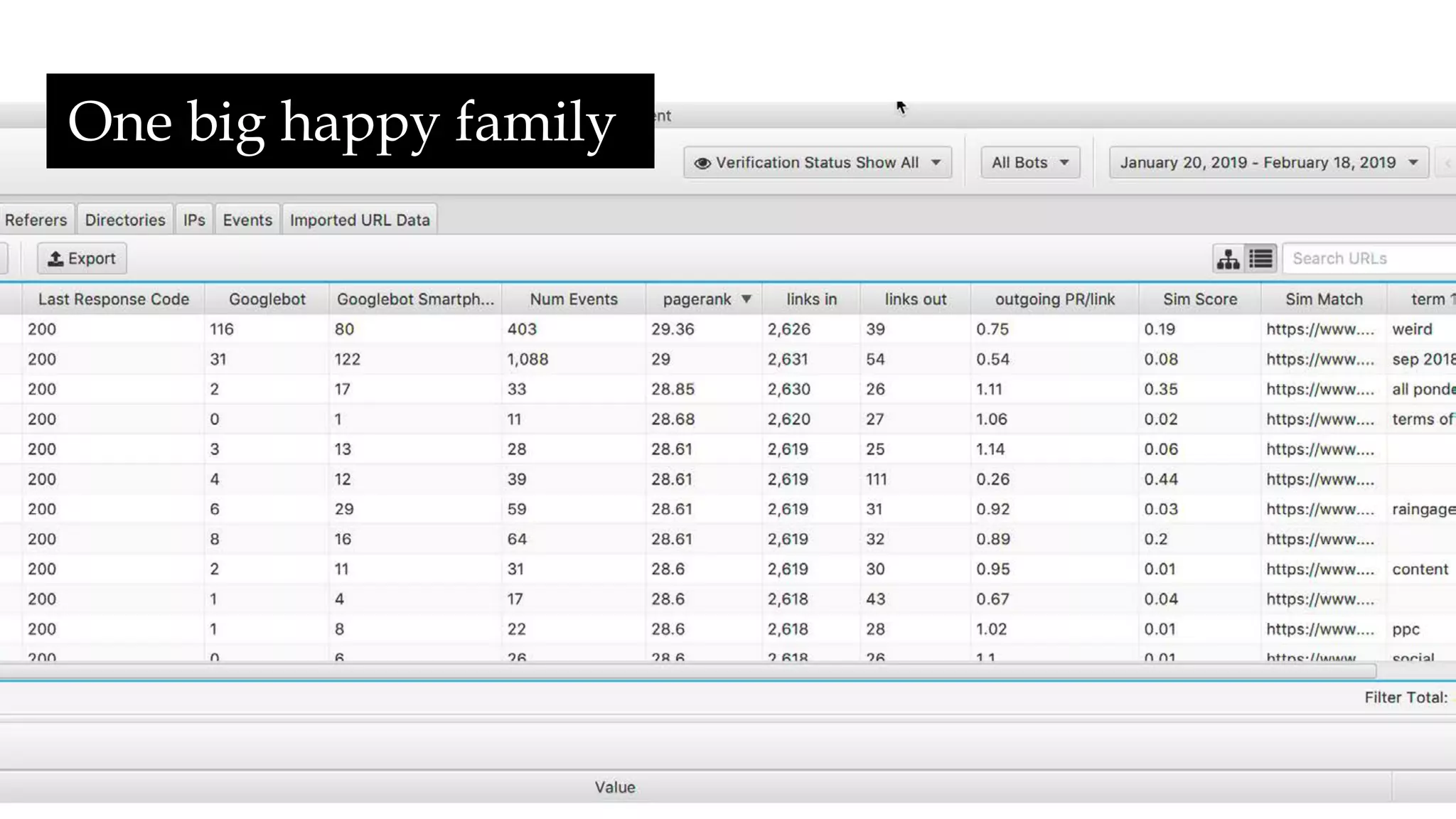Switch to the tree hierarchy view icon
The height and width of the screenshot is (819, 1456).
click(x=1228, y=259)
